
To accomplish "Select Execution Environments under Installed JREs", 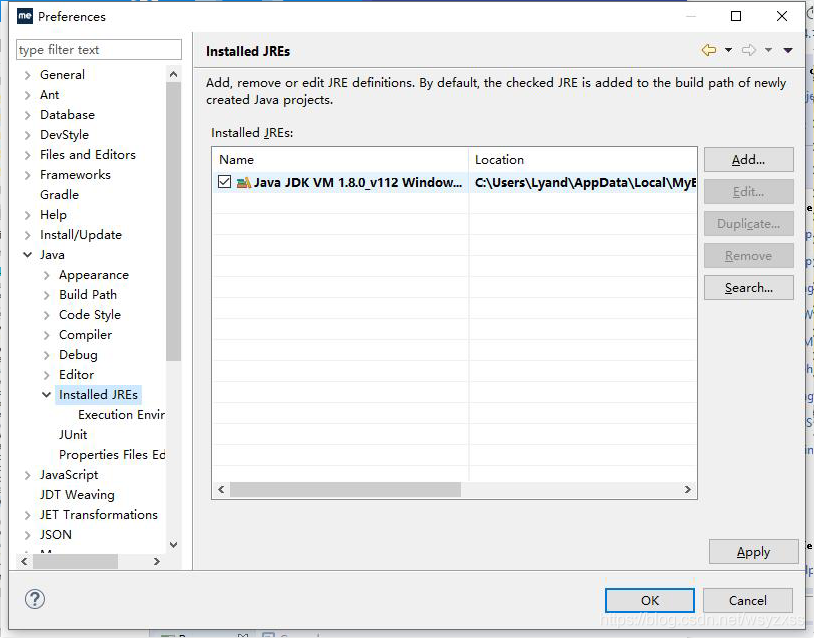I will (x=120, y=414).
